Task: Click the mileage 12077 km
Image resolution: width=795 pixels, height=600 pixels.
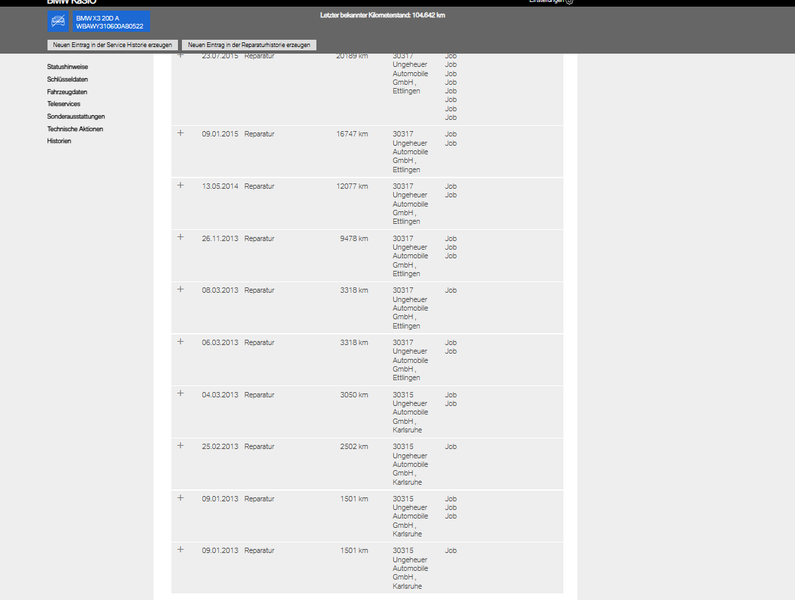Action: click(352, 187)
